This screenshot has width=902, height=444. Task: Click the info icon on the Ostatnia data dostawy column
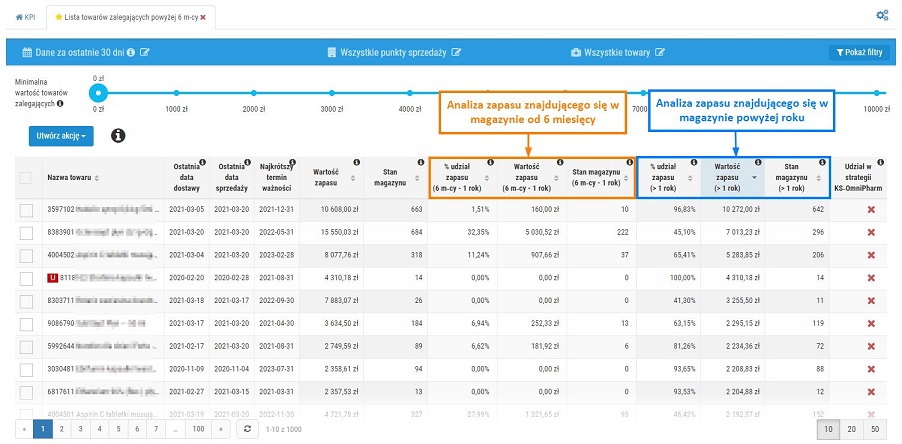point(202,162)
